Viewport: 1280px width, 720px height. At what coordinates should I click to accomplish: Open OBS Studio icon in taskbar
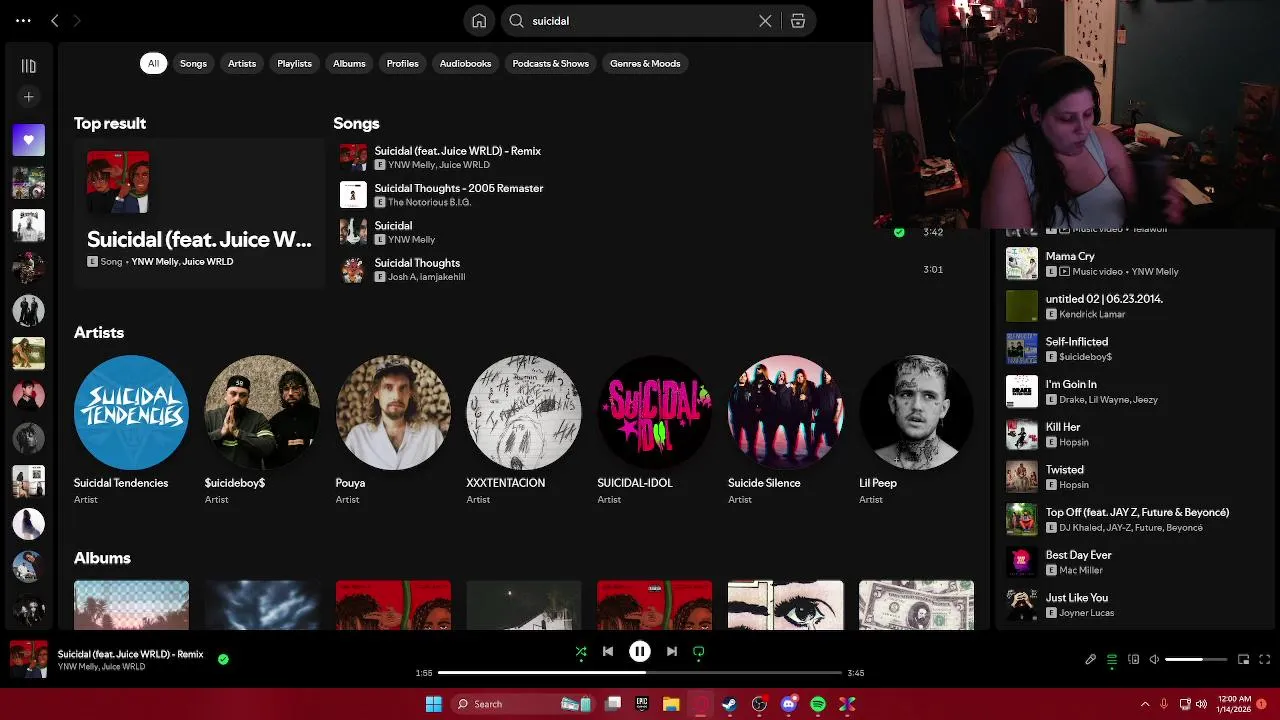759,704
